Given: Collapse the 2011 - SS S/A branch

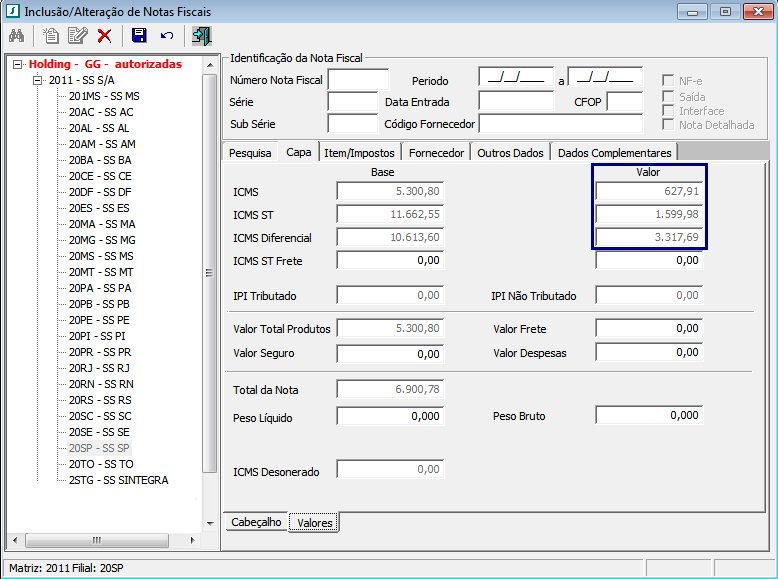Looking at the screenshot, I should (38, 80).
